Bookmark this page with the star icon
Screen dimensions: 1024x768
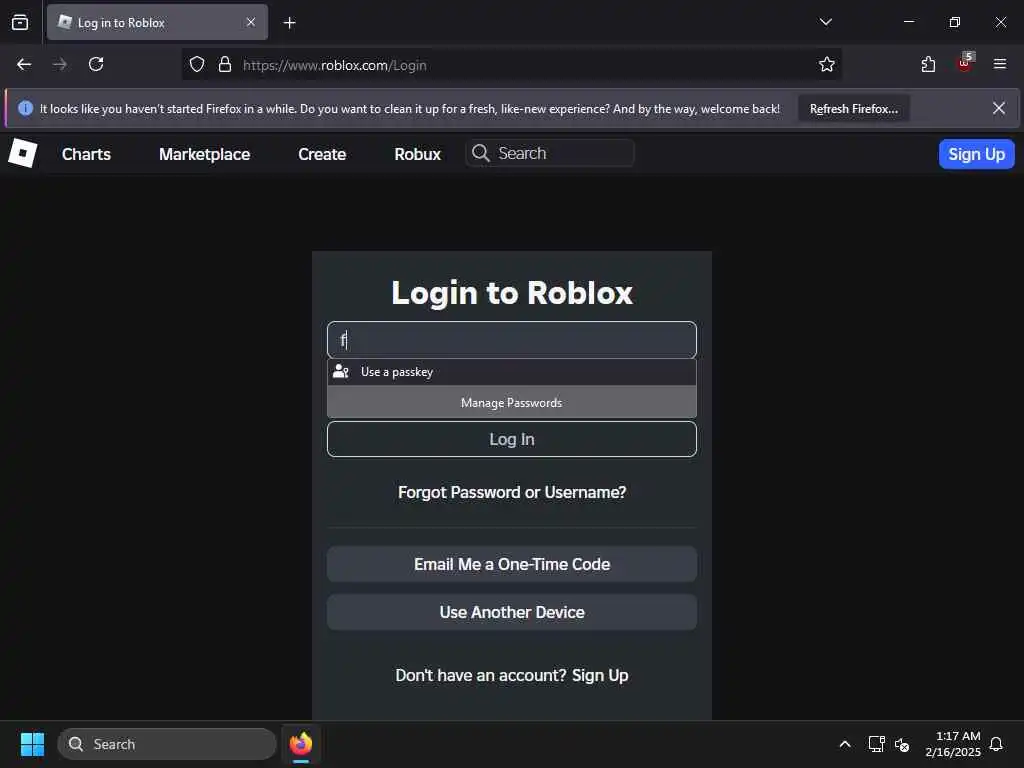coord(827,64)
